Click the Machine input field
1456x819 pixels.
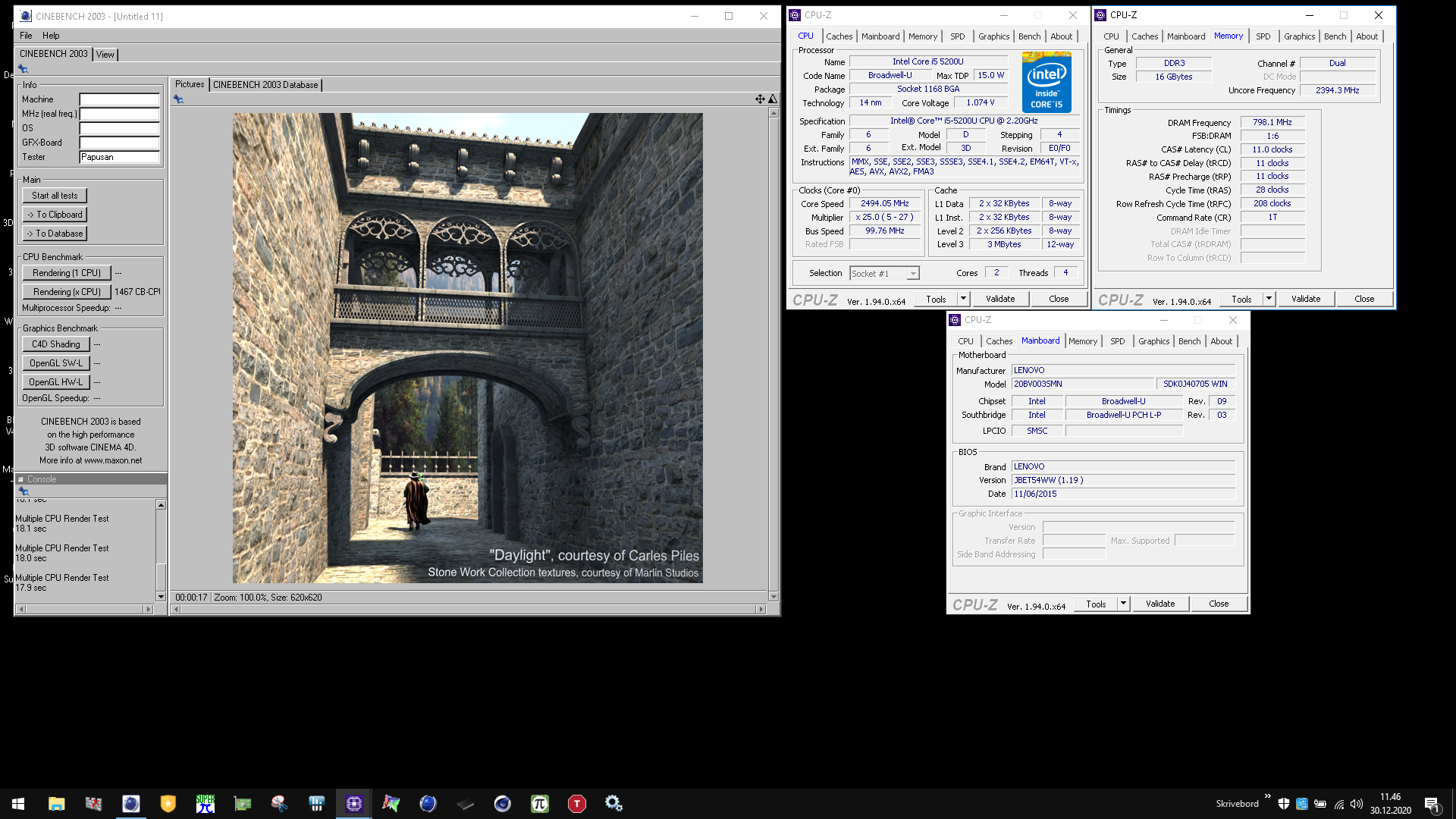tap(120, 99)
